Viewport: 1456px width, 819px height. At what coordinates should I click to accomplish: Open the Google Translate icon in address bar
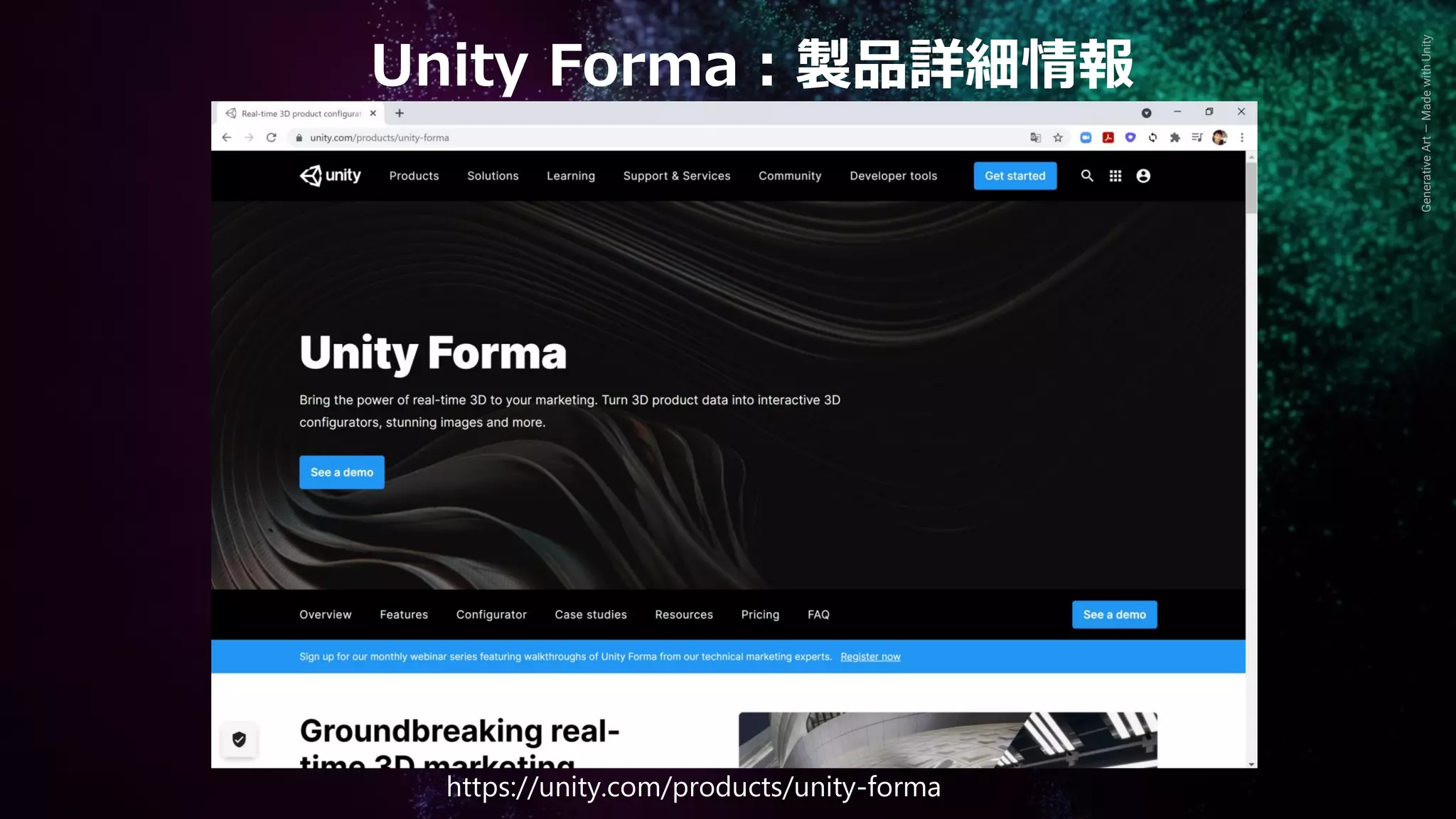[1036, 138]
